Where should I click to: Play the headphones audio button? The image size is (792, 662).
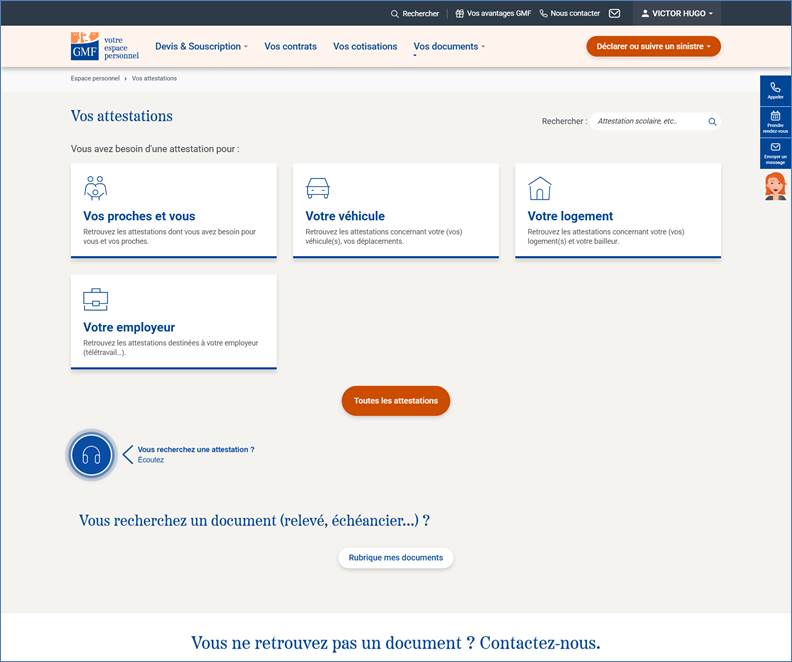pyautogui.click(x=92, y=455)
